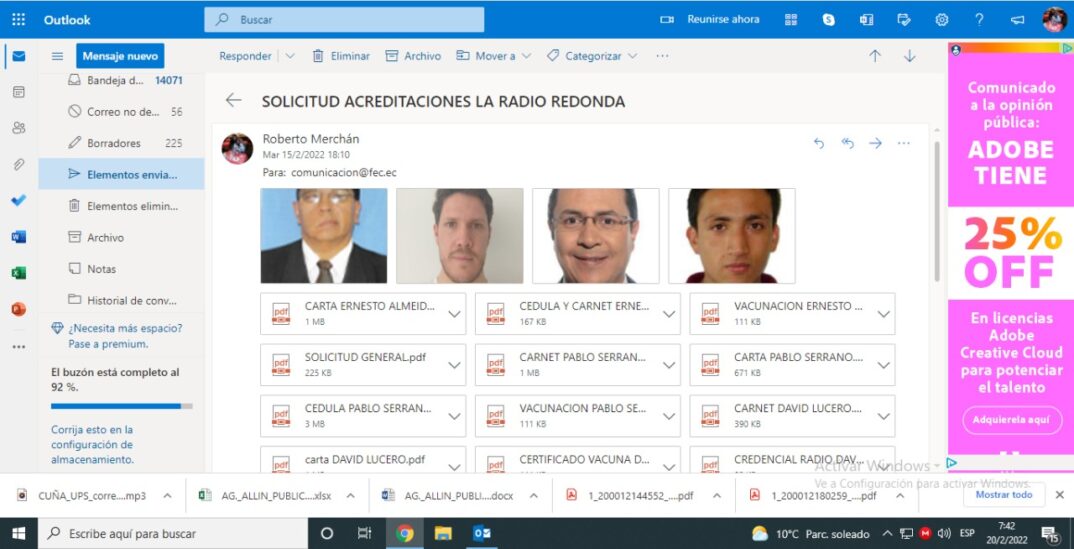Click the Mensaje nuevo button

120,56
